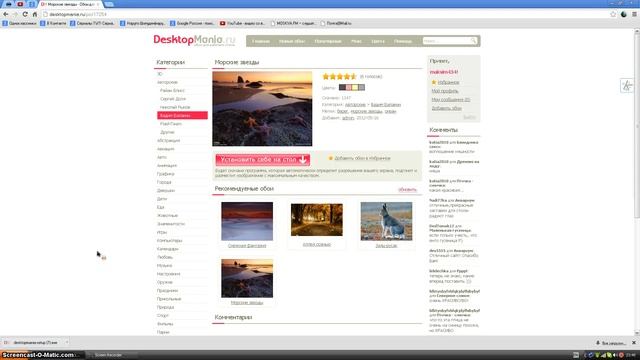Open the Спорт category
The image size is (640, 360).
point(163,316)
